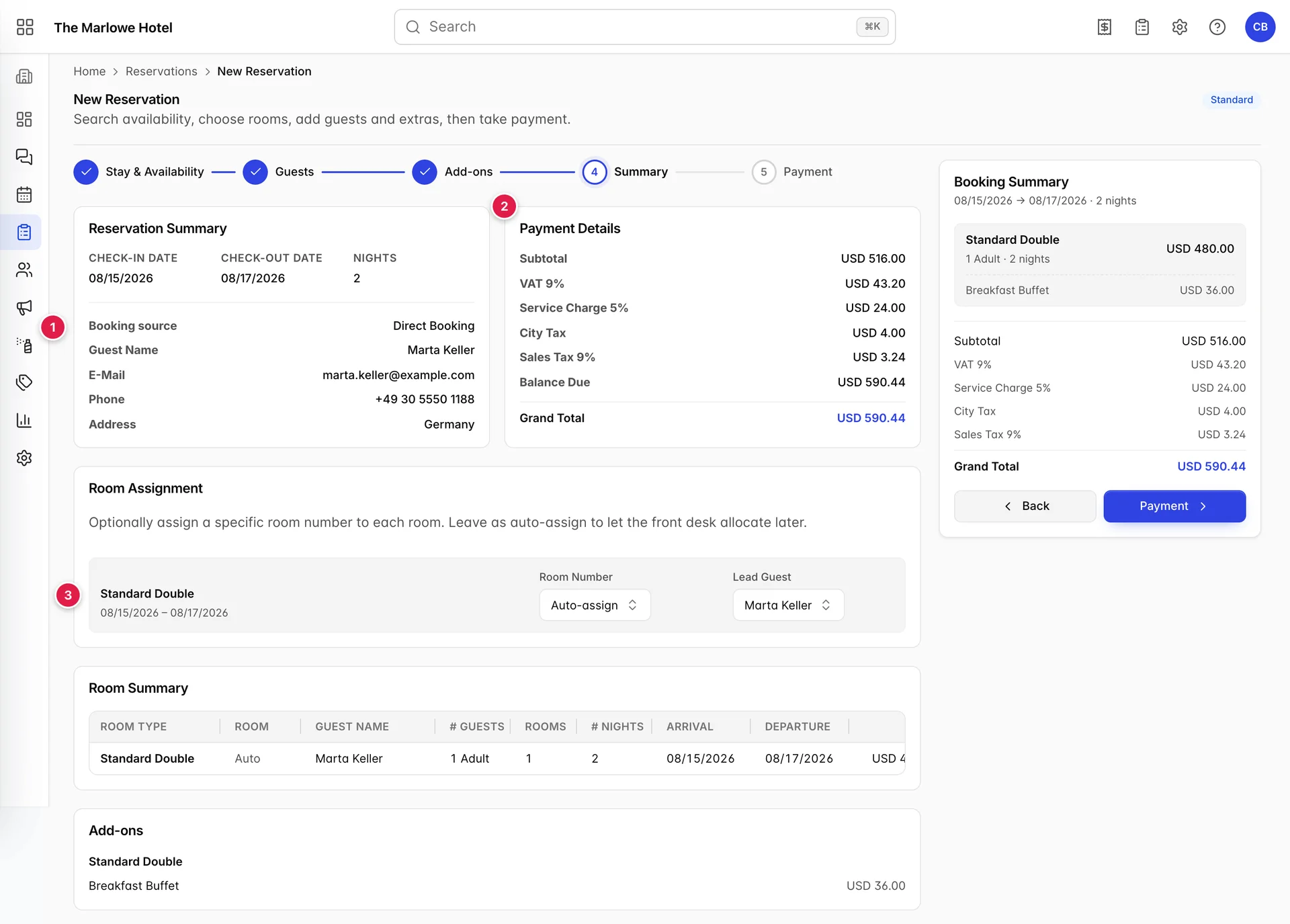Go to the Add-ons step label
The width and height of the screenshot is (1290, 924).
[x=468, y=172]
